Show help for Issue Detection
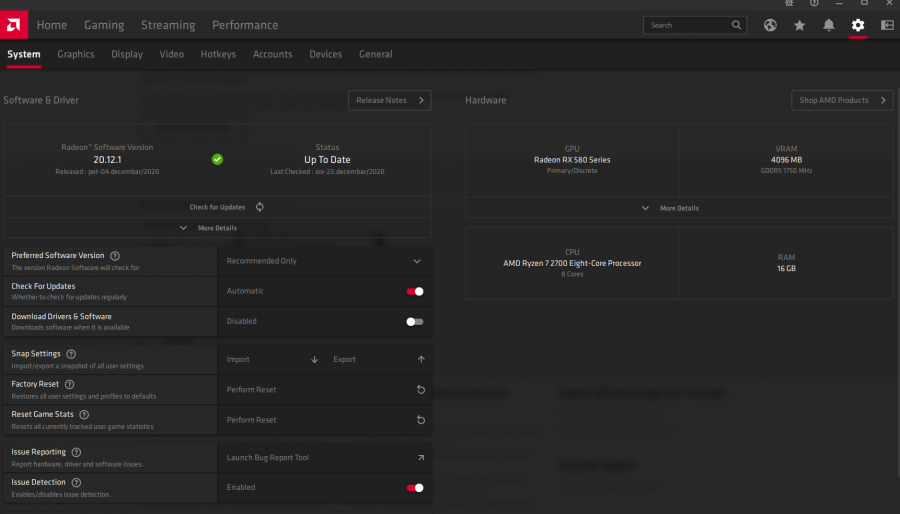900x514 pixels. click(76, 483)
